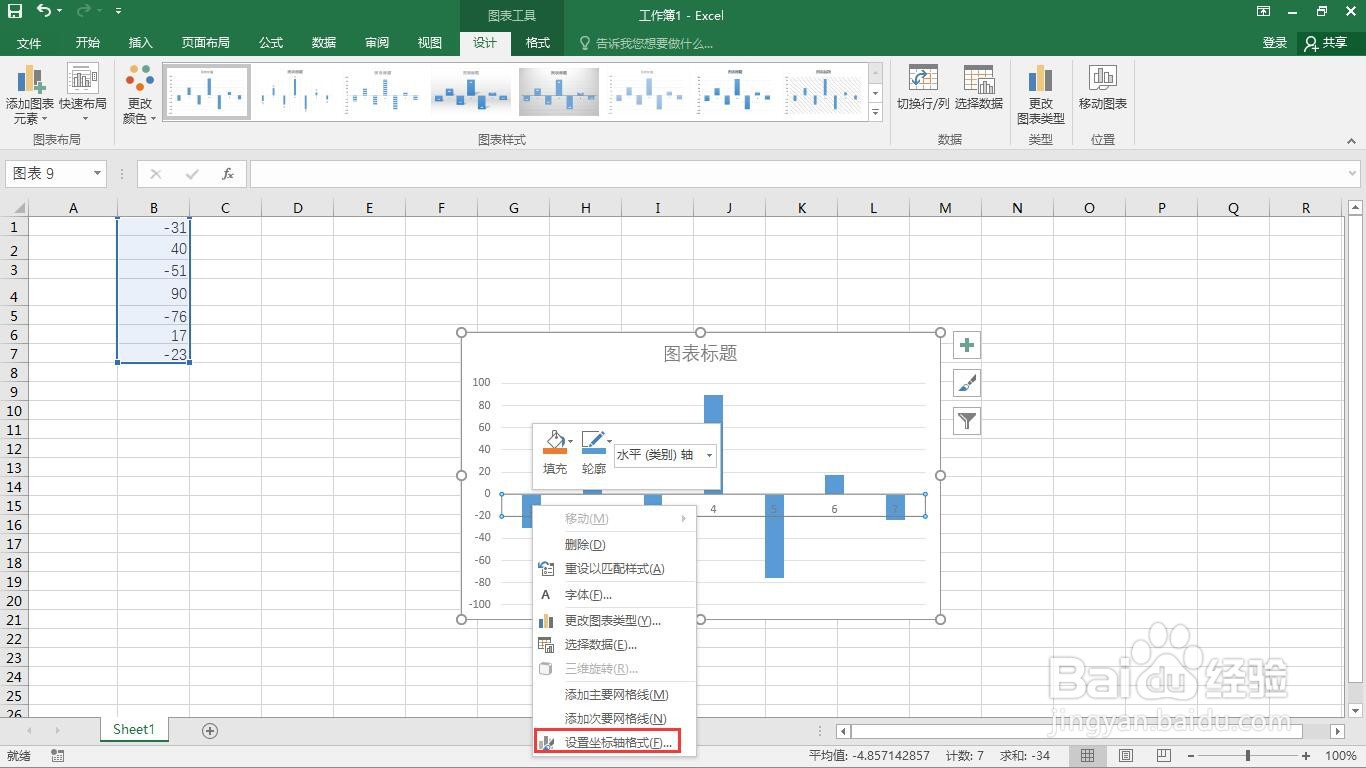Click the funnel chart filters button
The width and height of the screenshot is (1366, 768).
point(967,421)
